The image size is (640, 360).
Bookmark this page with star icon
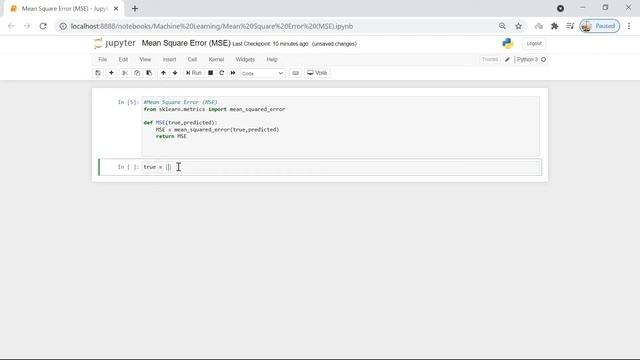[518, 26]
